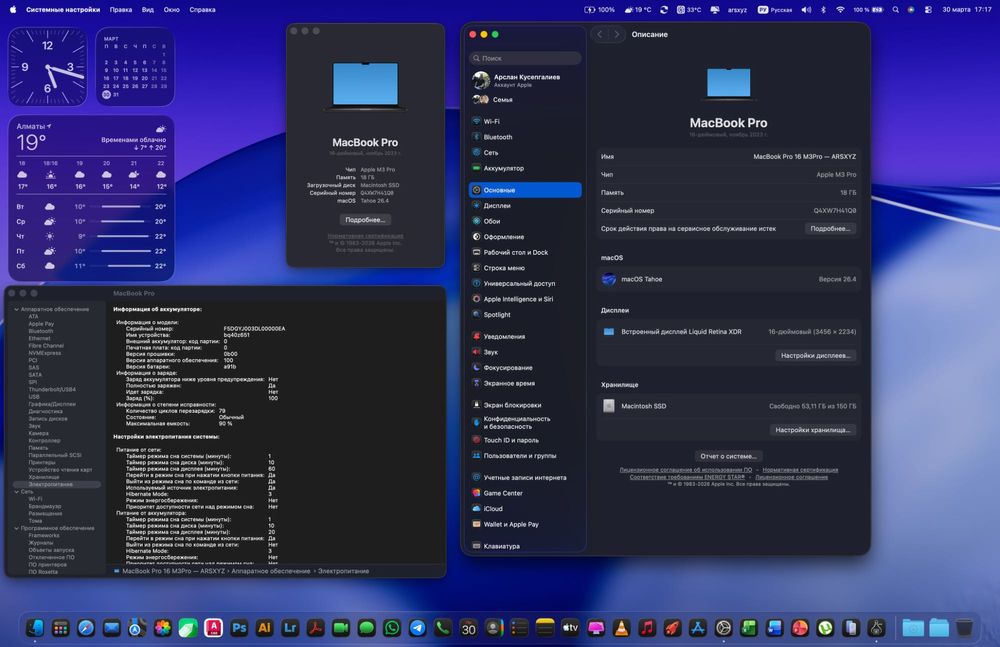1000x647 pixels.
Task: Click Подробнее… in About This Mac window
Action: 365,219
